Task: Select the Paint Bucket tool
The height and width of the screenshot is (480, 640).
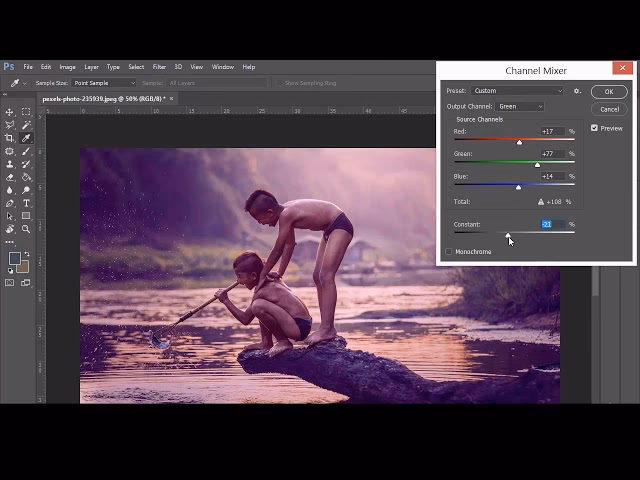Action: tap(26, 177)
